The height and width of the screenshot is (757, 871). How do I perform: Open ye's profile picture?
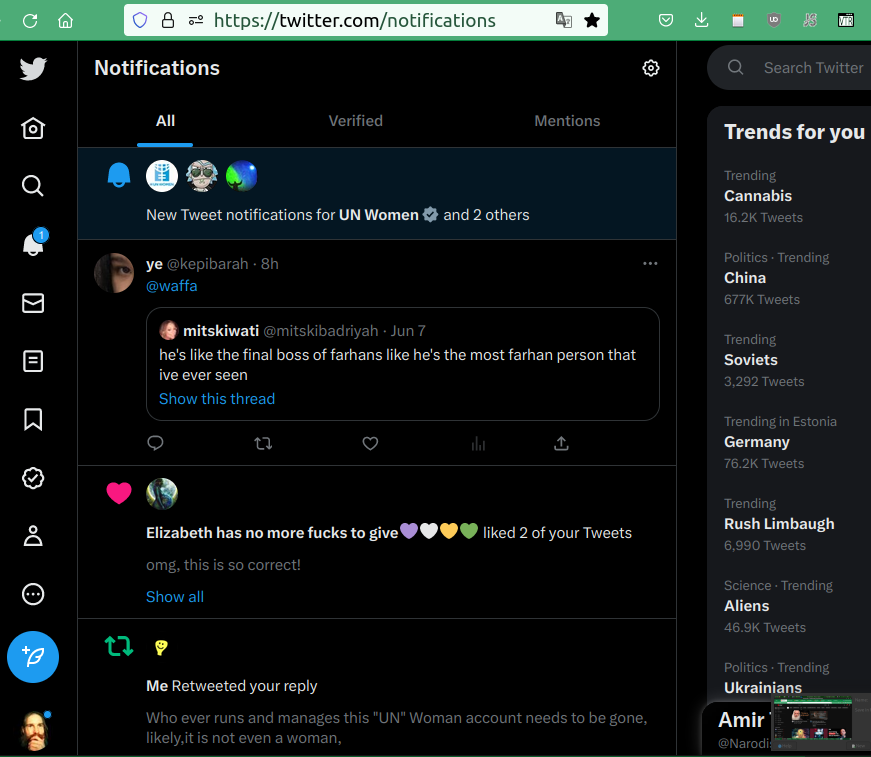point(114,273)
